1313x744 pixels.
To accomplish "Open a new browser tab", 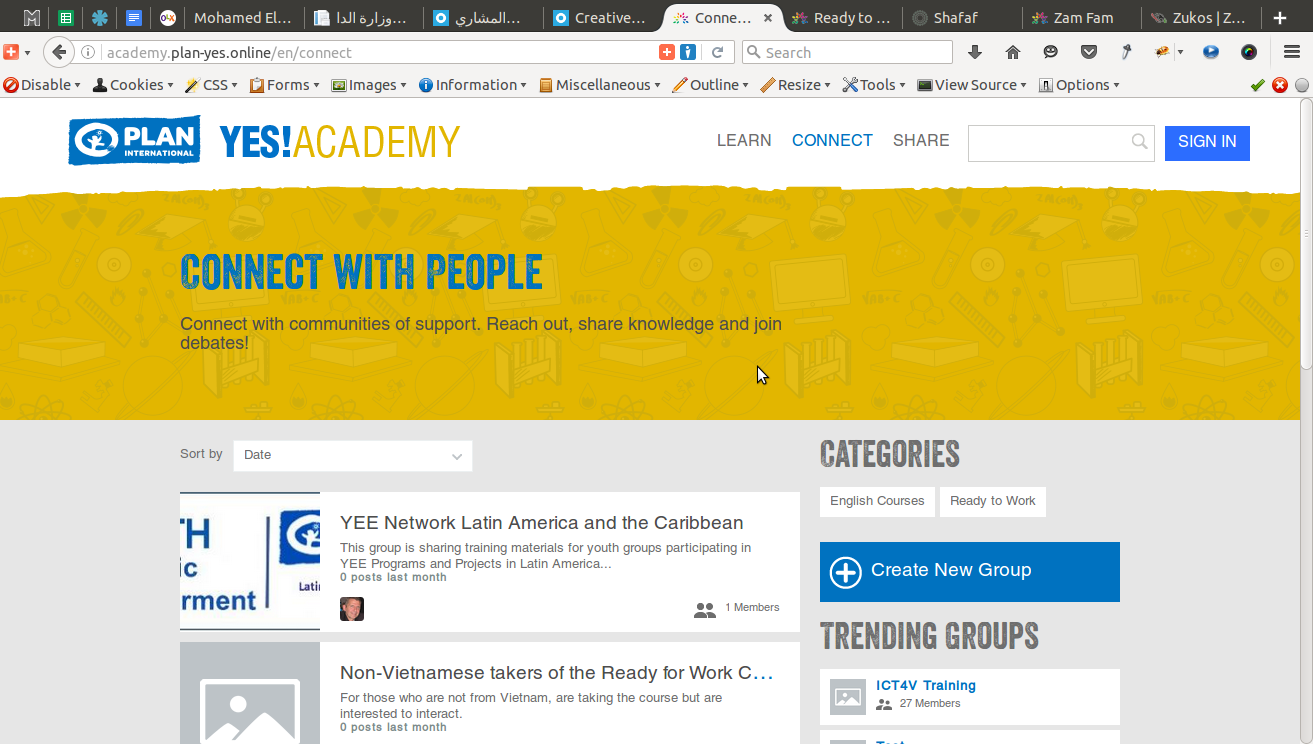I will [x=1280, y=18].
